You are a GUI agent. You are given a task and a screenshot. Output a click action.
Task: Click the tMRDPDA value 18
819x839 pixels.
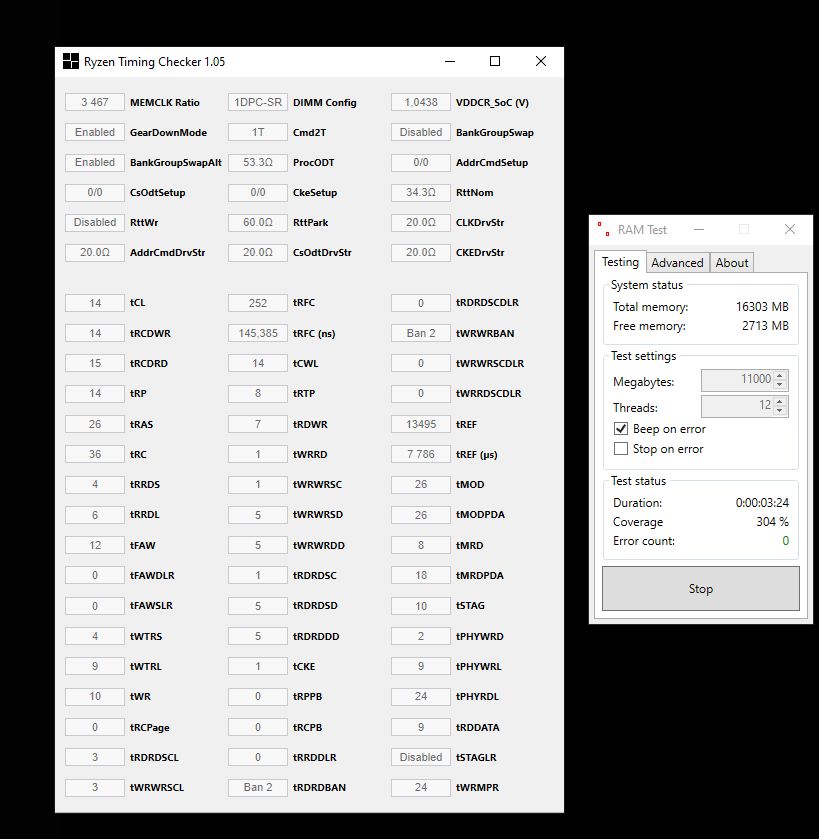click(x=421, y=575)
